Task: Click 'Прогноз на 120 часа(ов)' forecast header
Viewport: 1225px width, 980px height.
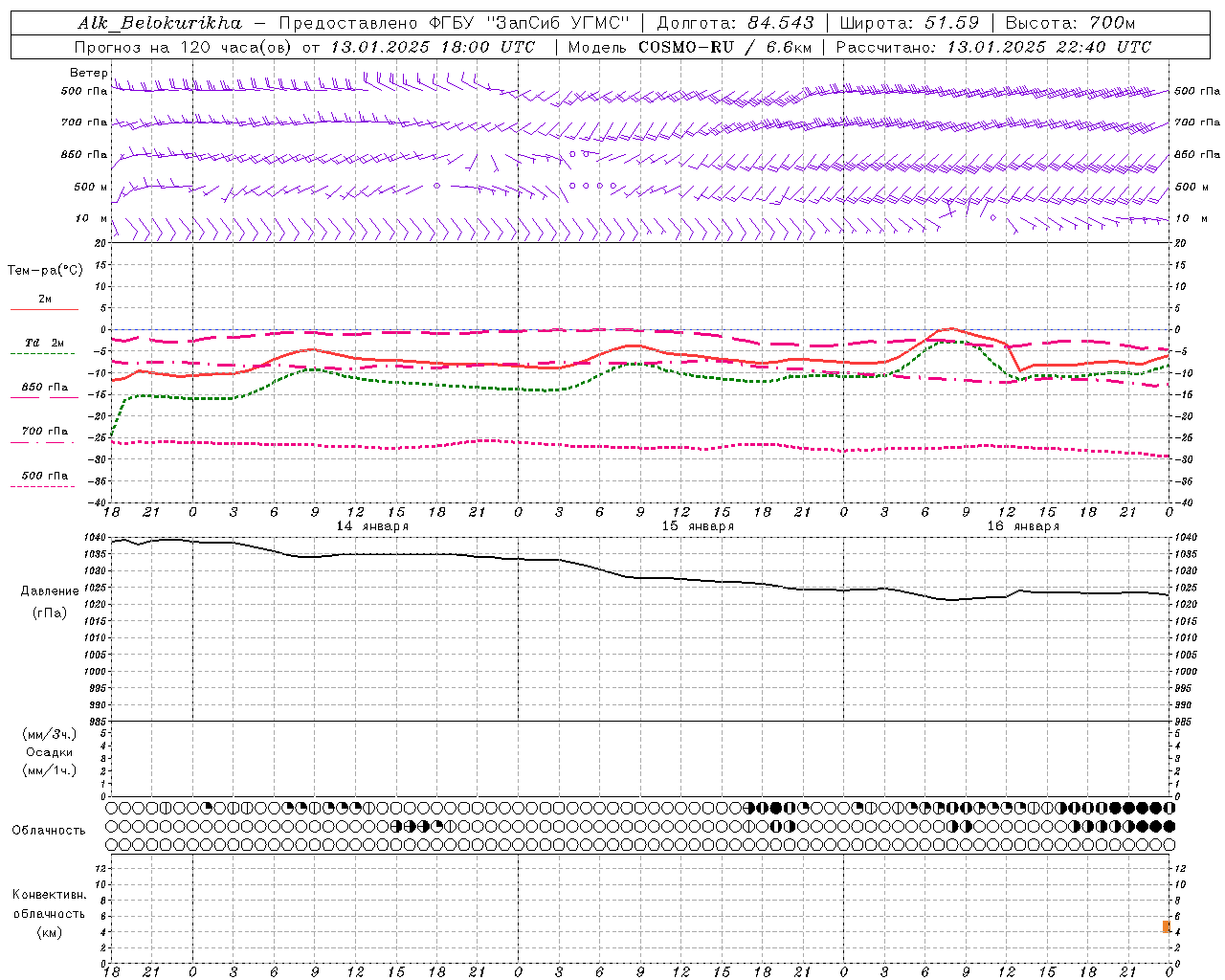Action: point(184,47)
